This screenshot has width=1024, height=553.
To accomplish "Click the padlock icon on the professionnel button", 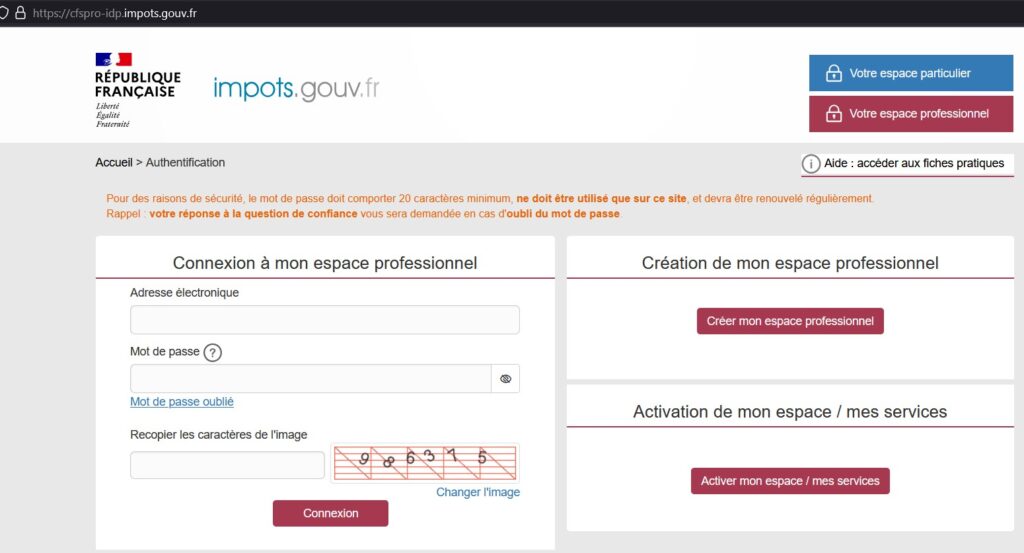I will point(833,113).
